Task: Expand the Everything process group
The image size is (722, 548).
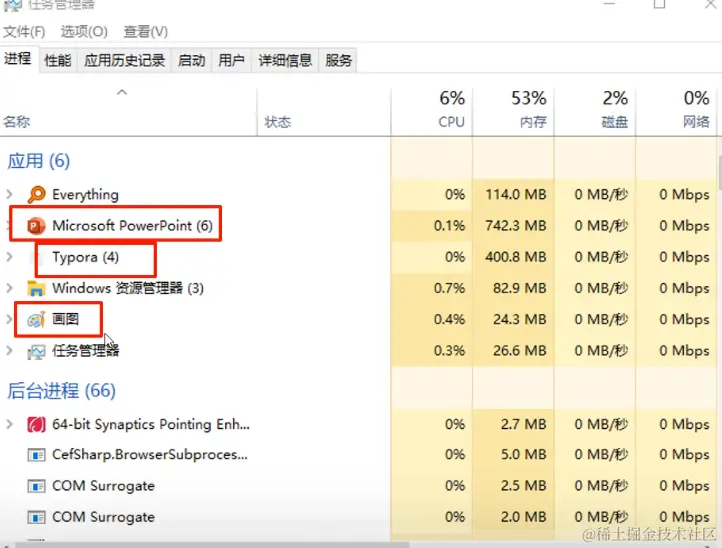Action: coord(9,194)
